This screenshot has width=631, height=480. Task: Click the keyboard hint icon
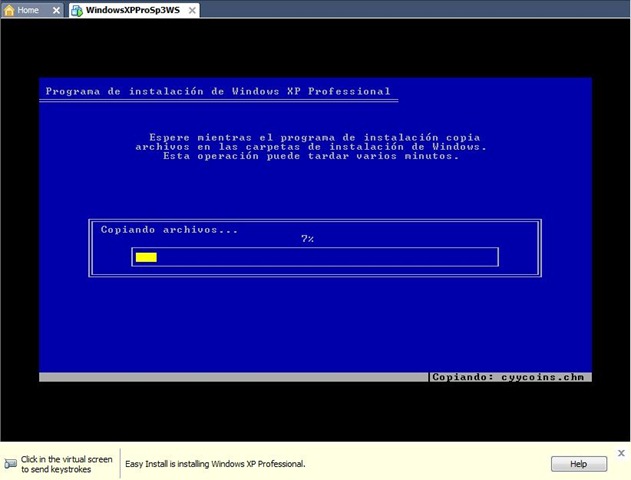10,464
